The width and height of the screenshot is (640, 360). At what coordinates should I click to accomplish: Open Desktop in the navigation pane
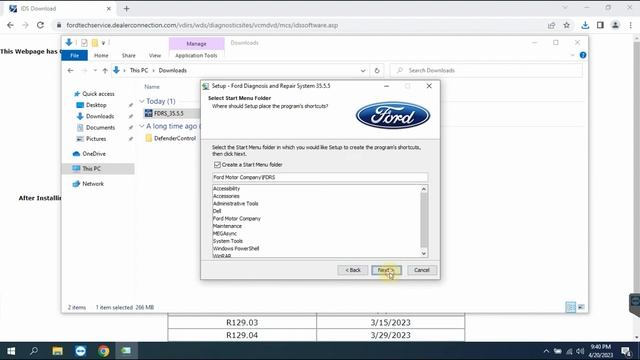(96, 105)
